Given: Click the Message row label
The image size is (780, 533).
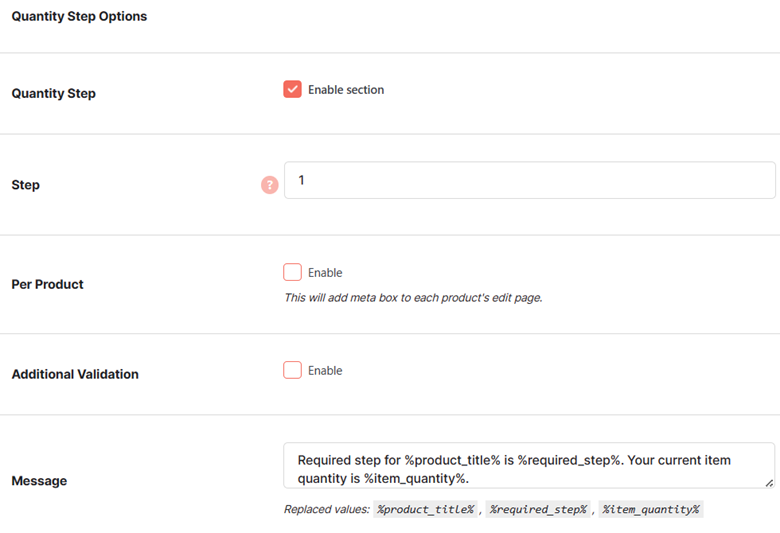Looking at the screenshot, I should click(x=39, y=481).
